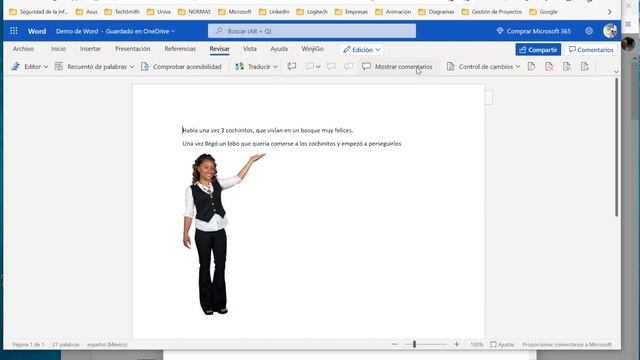Expand the Control de cambios arrow
This screenshot has width=640, height=360.
pos(518,67)
